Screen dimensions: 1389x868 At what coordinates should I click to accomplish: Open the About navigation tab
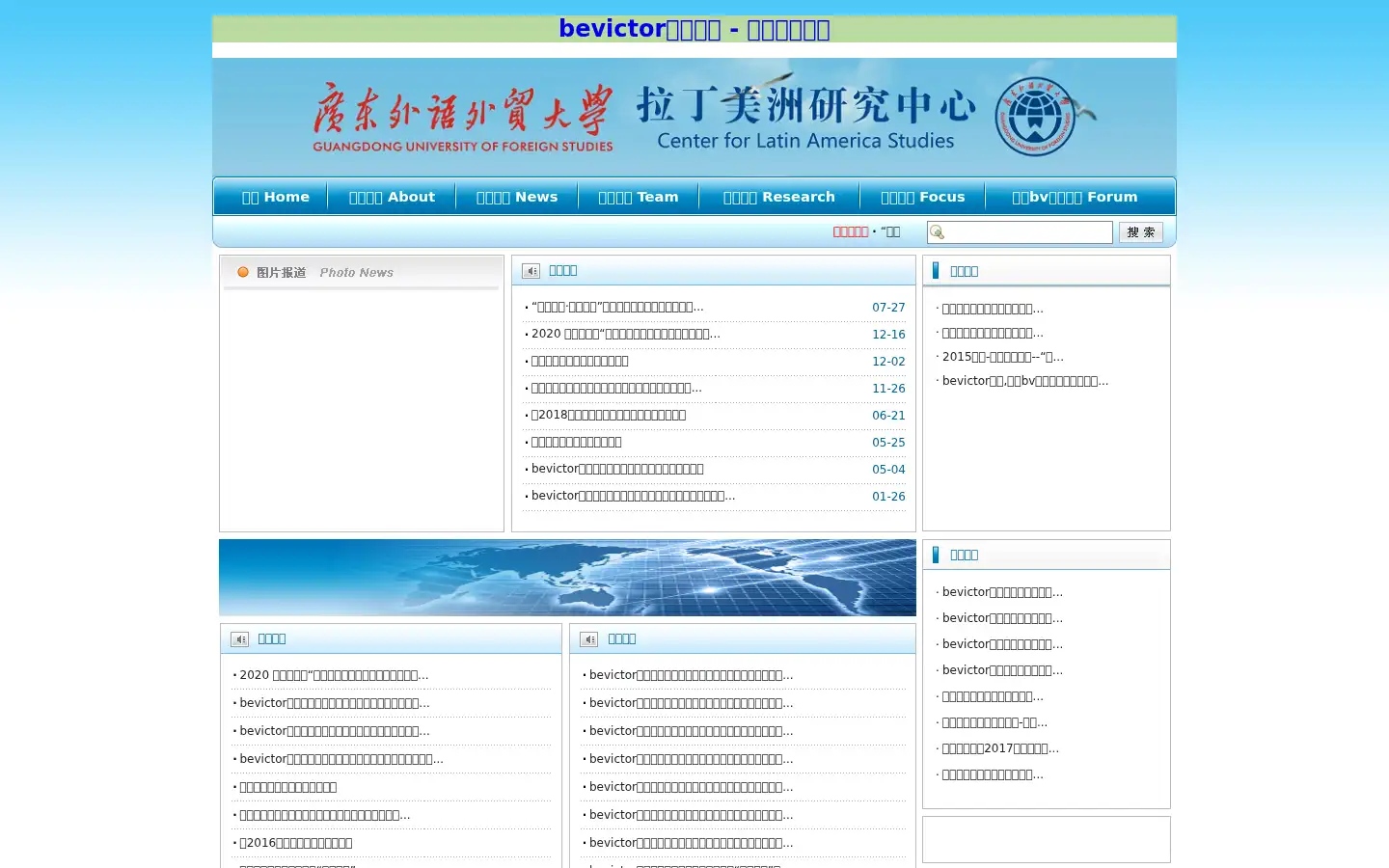392,197
